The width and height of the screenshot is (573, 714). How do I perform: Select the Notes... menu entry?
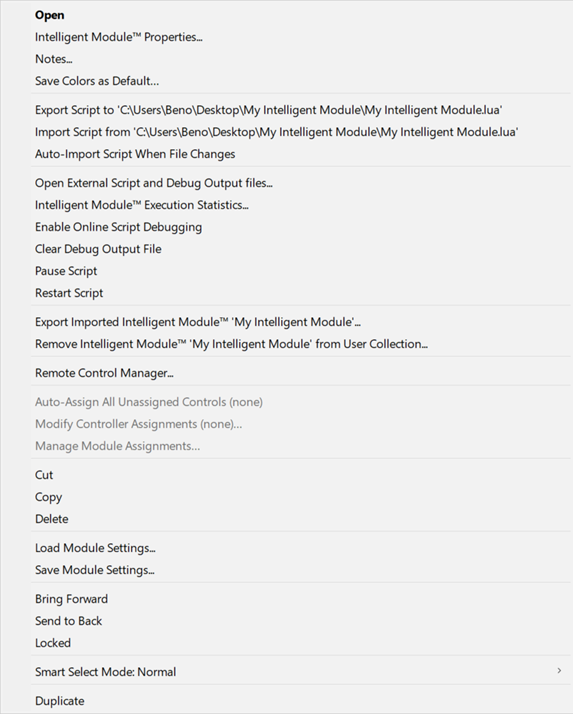click(54, 59)
